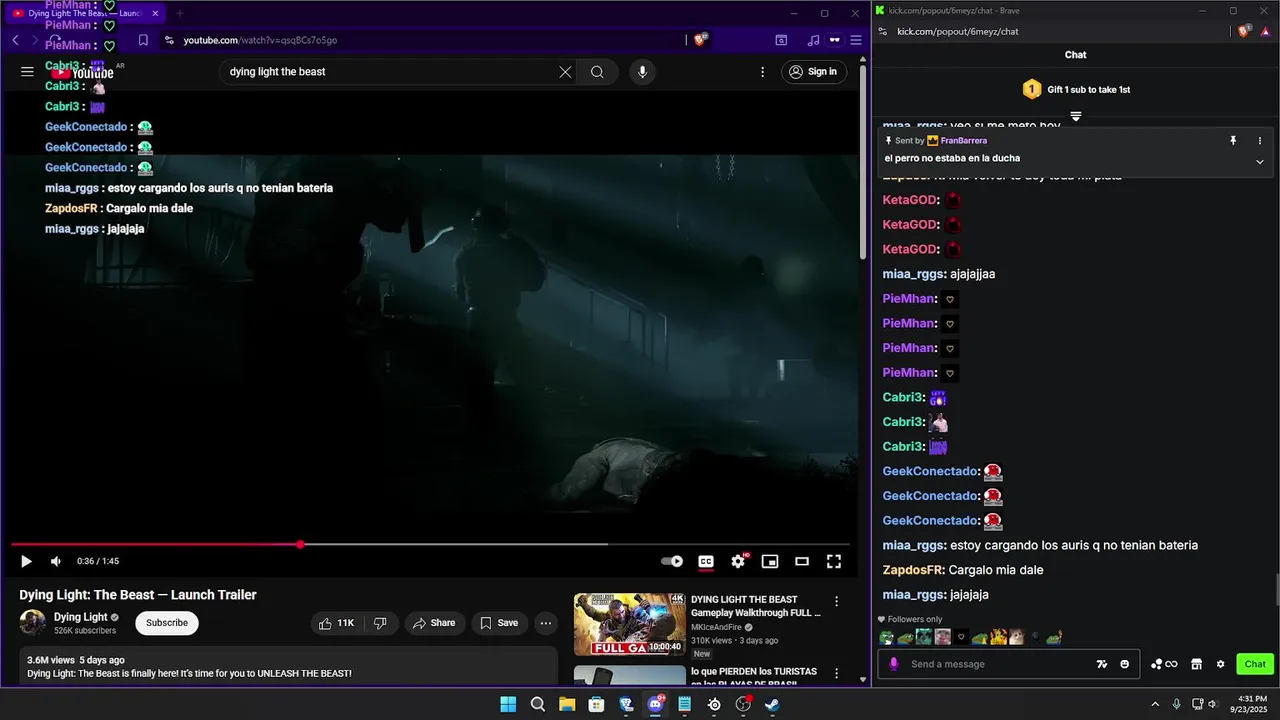Open Kick chat settings gear
The height and width of the screenshot is (720, 1280).
click(1220, 664)
